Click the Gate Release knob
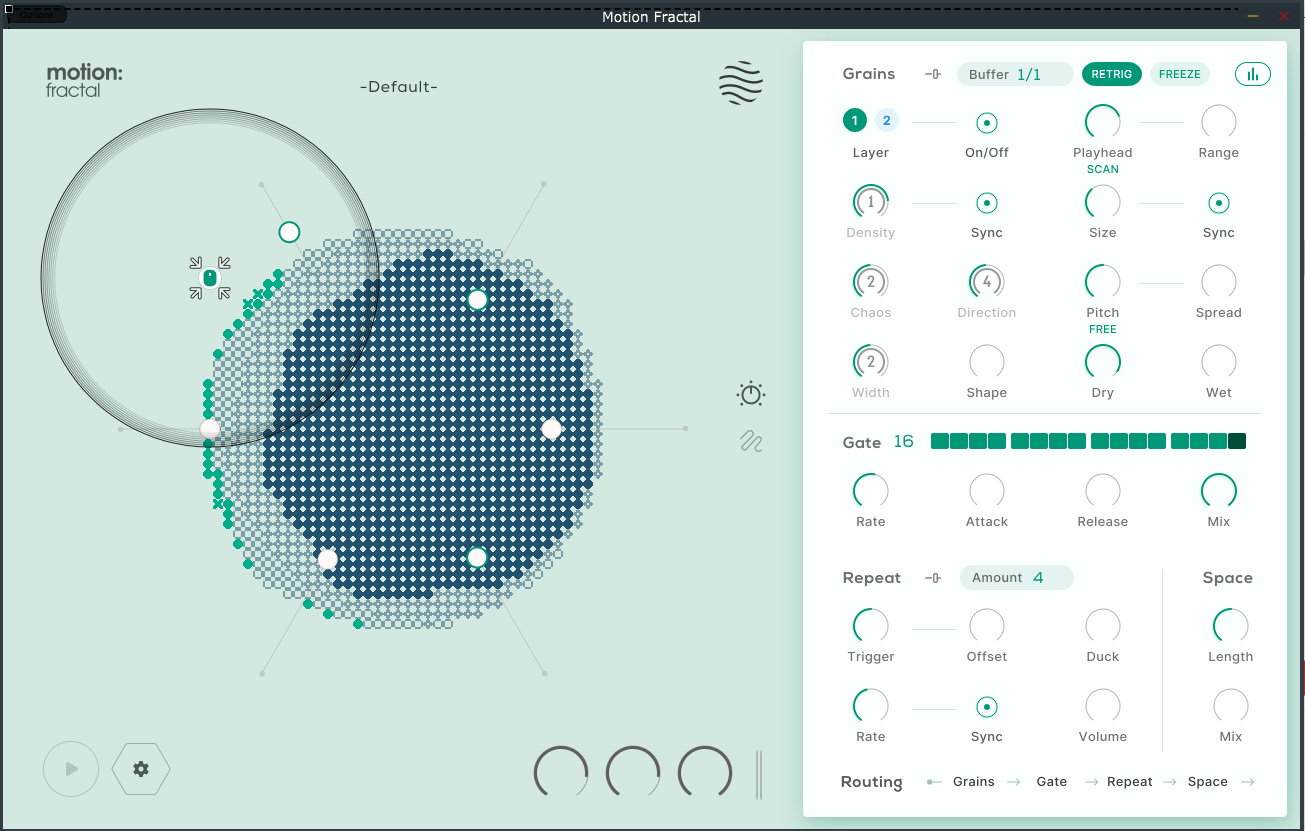Screen dimensions: 1305x831 click(1103, 491)
